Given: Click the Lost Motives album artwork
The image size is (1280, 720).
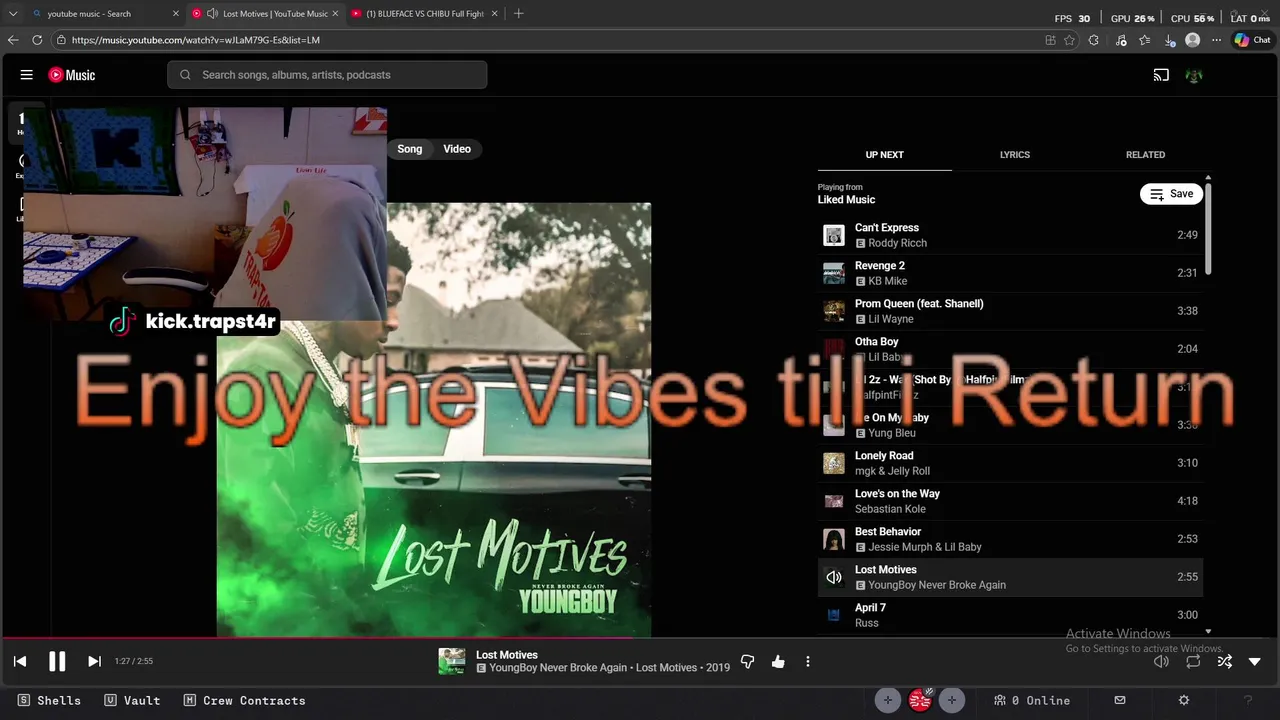Looking at the screenshot, I should [x=433, y=420].
